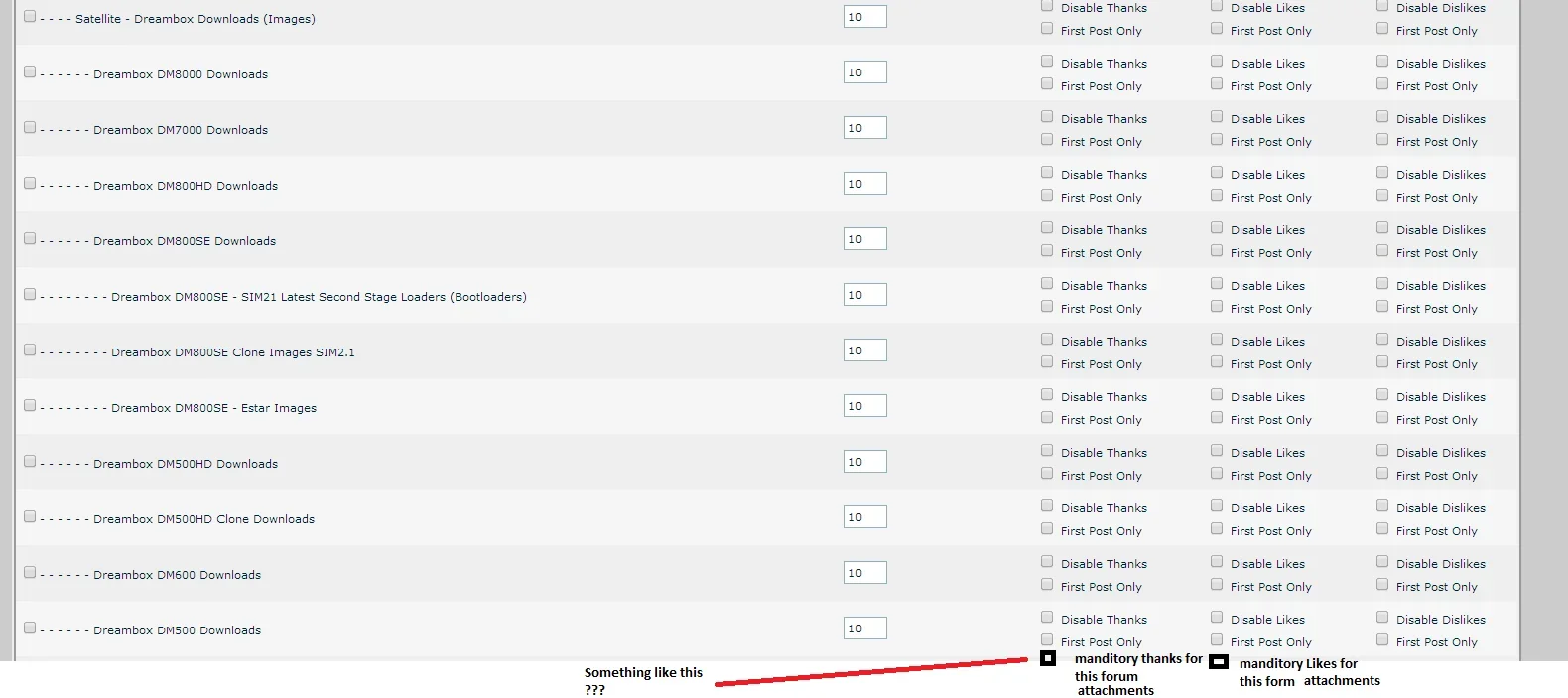Image resolution: width=1568 pixels, height=698 pixels.
Task: Tick thanks First Post Only for DM500HD Clone Downloads
Action: pyautogui.click(x=1047, y=528)
